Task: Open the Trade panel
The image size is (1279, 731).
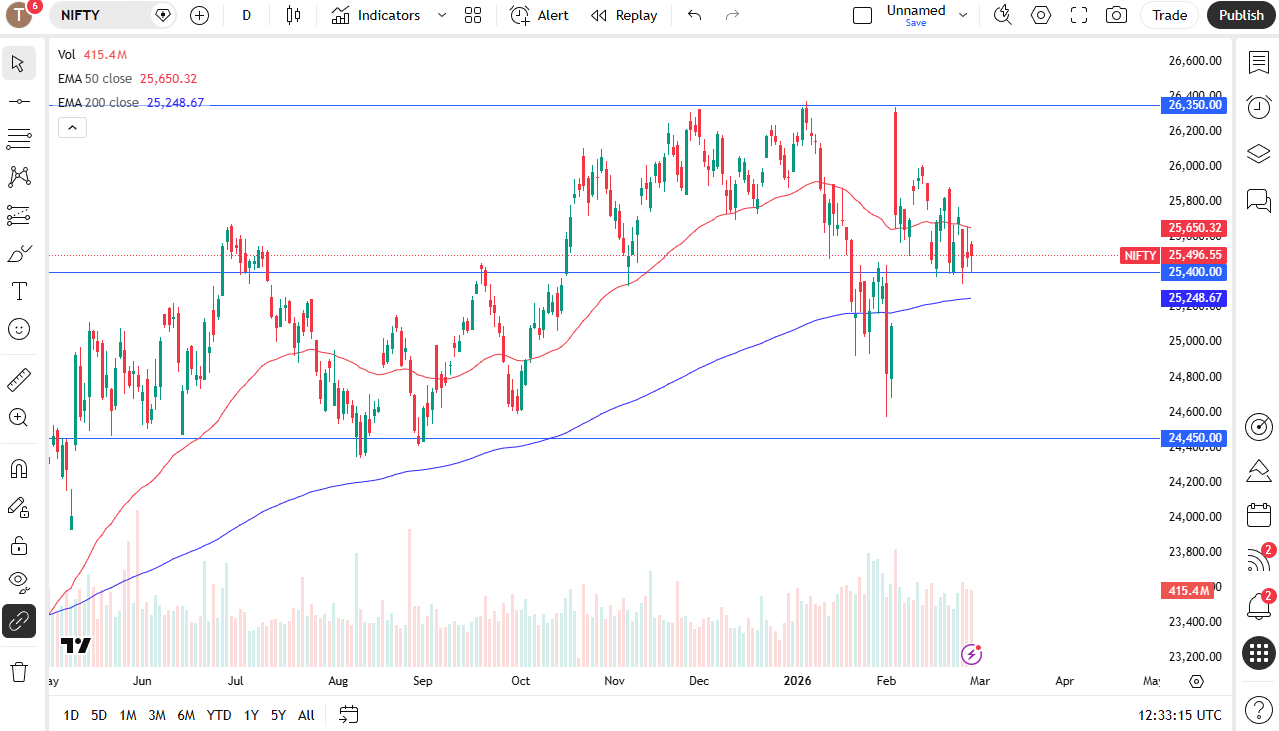Action: [1169, 15]
